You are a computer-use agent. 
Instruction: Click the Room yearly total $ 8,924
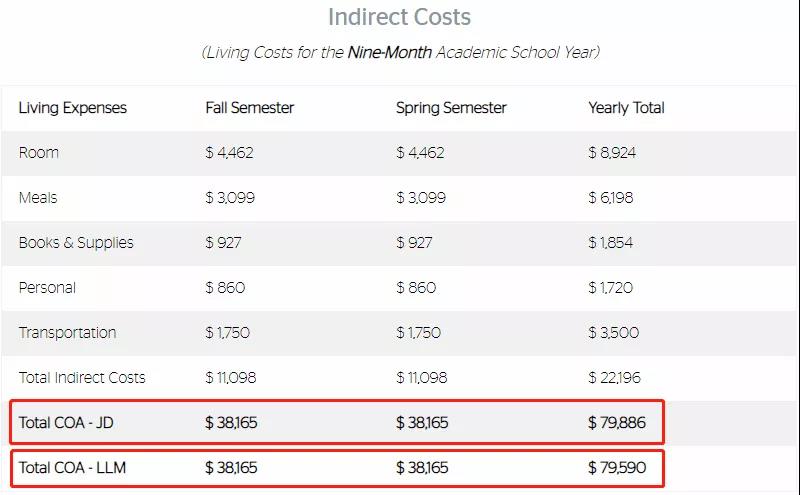tap(612, 153)
